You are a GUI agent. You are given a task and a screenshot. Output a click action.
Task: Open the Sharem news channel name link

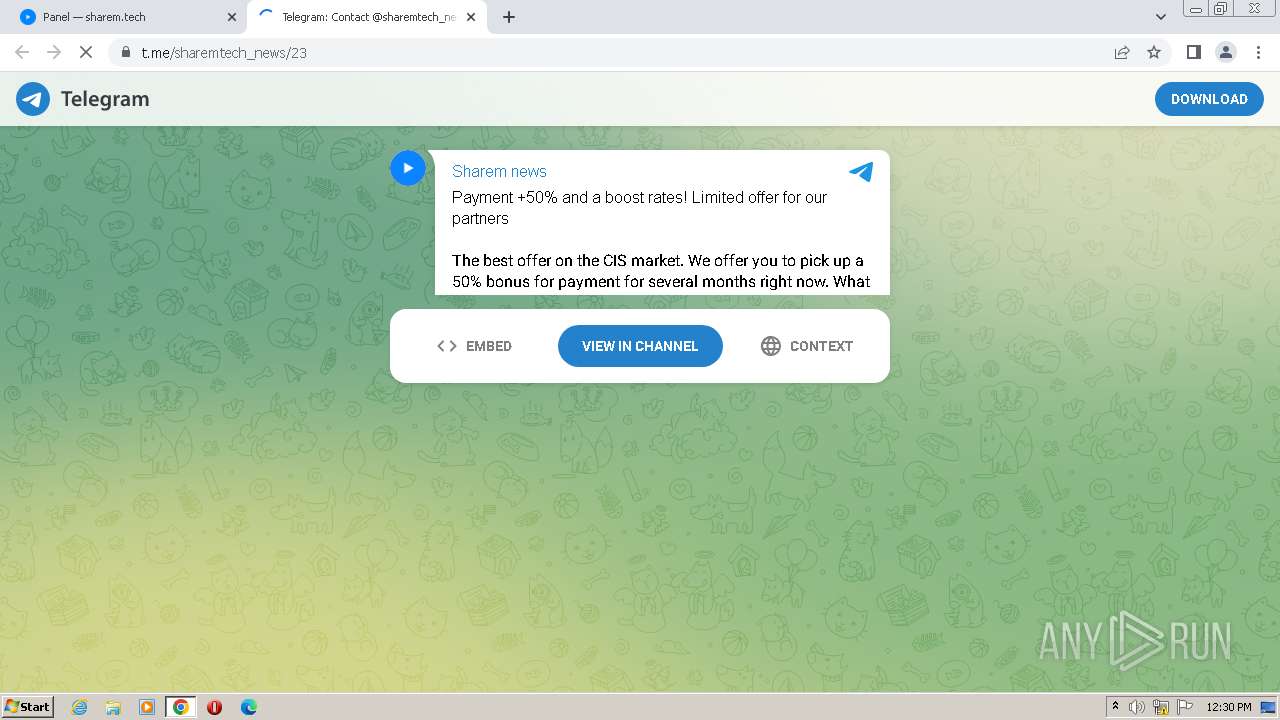[499, 171]
